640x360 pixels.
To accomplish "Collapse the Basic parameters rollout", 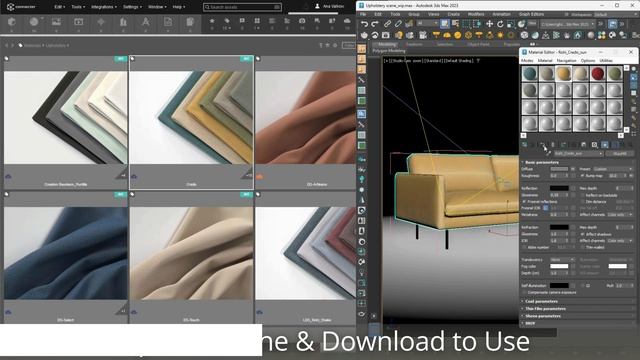I will click(541, 162).
